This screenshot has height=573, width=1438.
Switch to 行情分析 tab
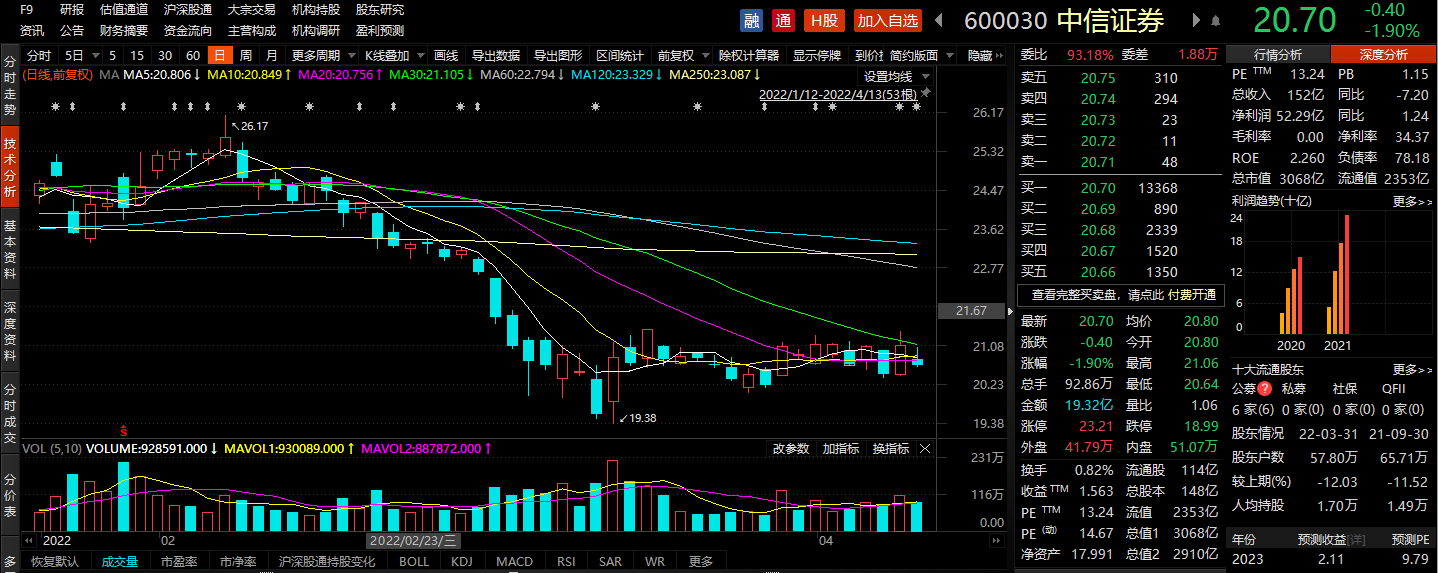1277,55
